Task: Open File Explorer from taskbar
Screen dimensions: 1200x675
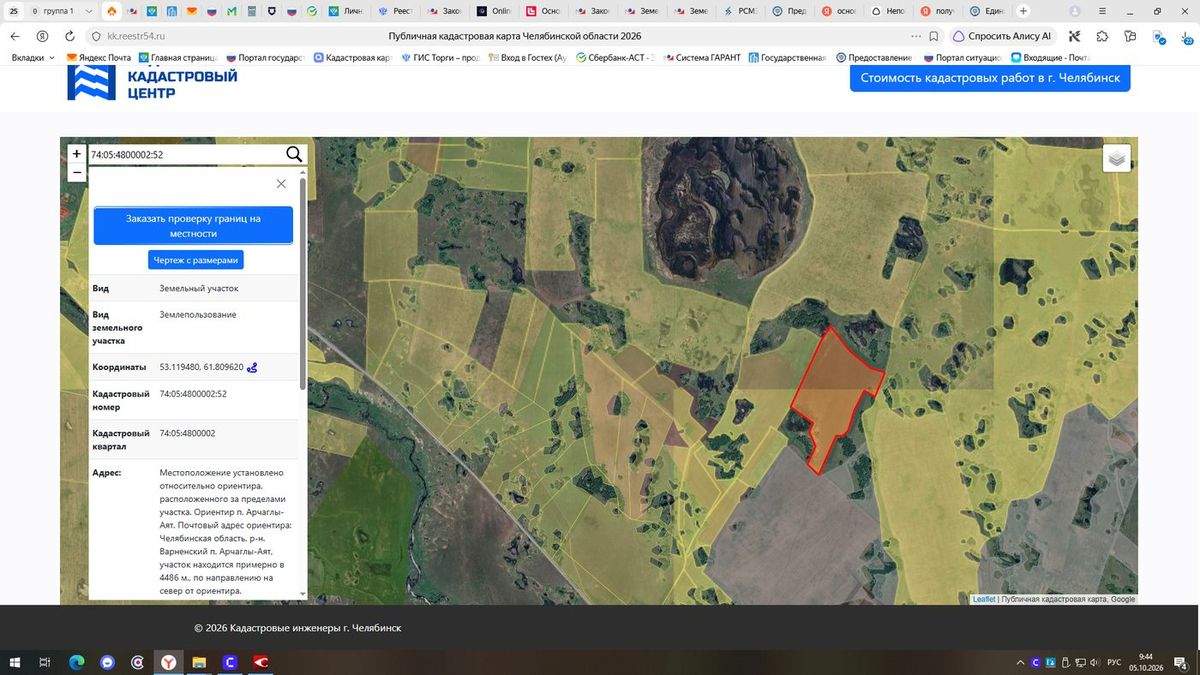Action: tap(199, 662)
